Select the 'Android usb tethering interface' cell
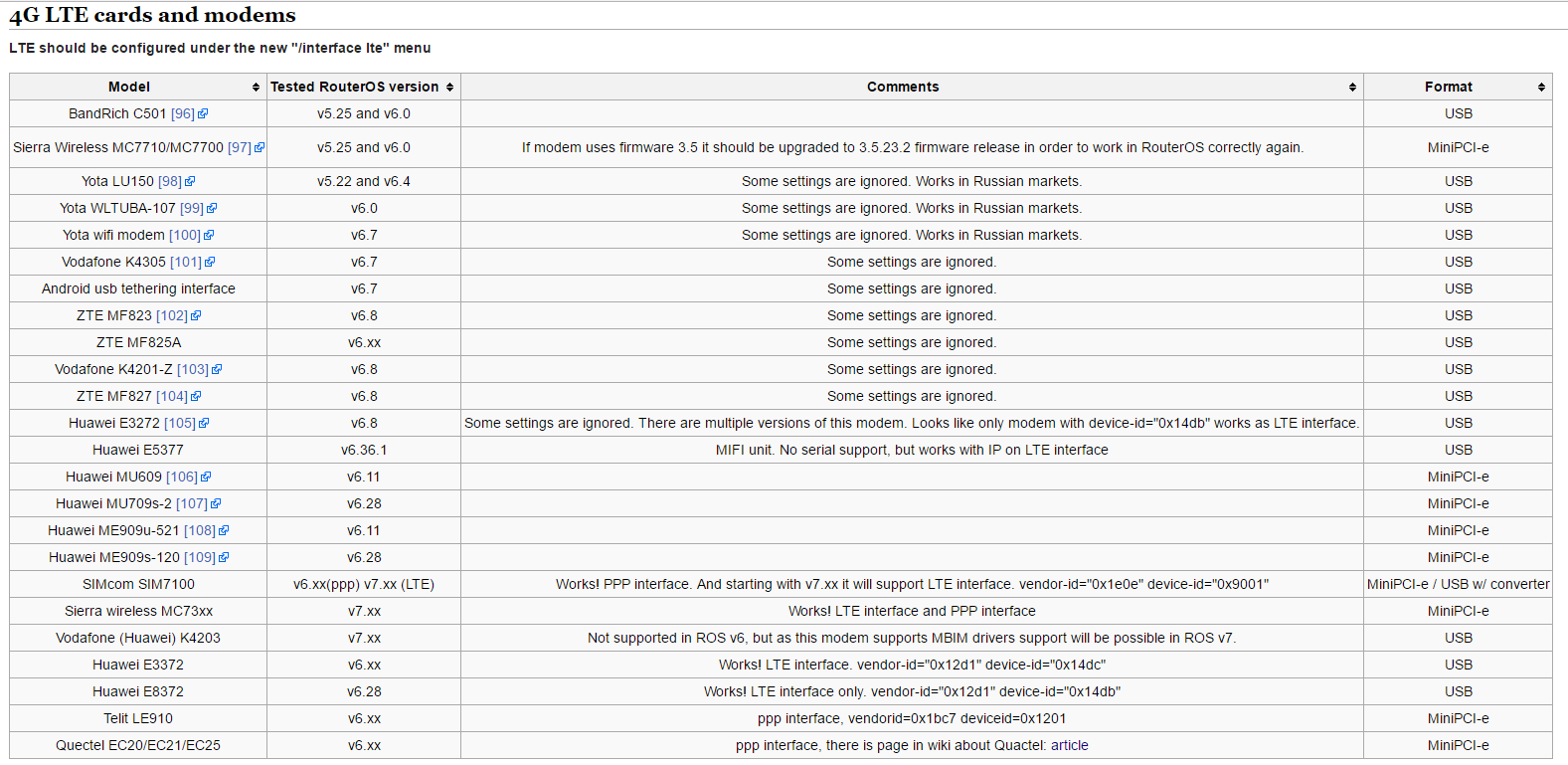This screenshot has height=765, width=1568. tap(138, 288)
